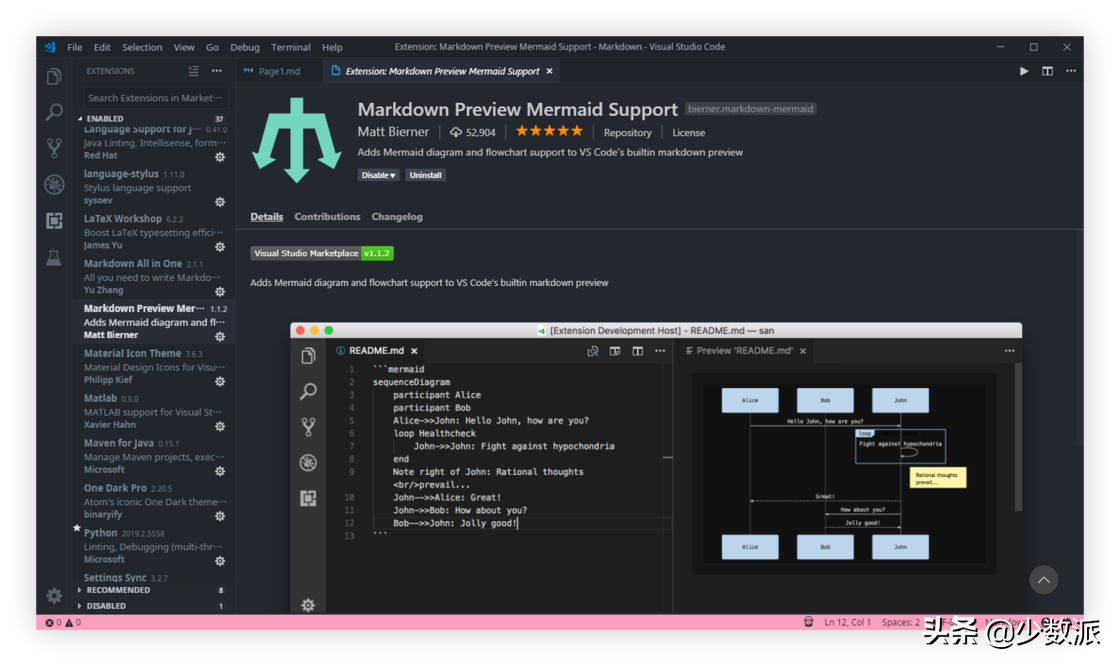1120x666 pixels.
Task: Expand the RECOMMENDED extensions section
Action: [118, 590]
